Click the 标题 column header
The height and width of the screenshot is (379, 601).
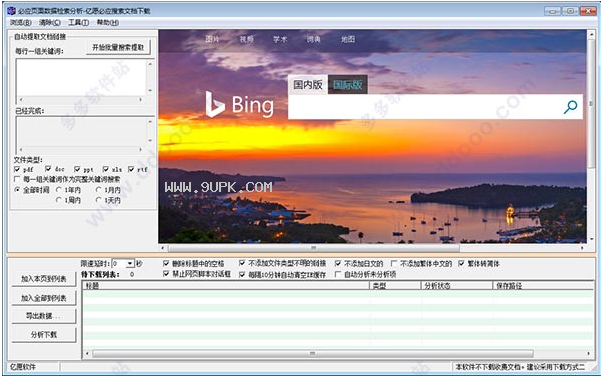[x=226, y=285]
